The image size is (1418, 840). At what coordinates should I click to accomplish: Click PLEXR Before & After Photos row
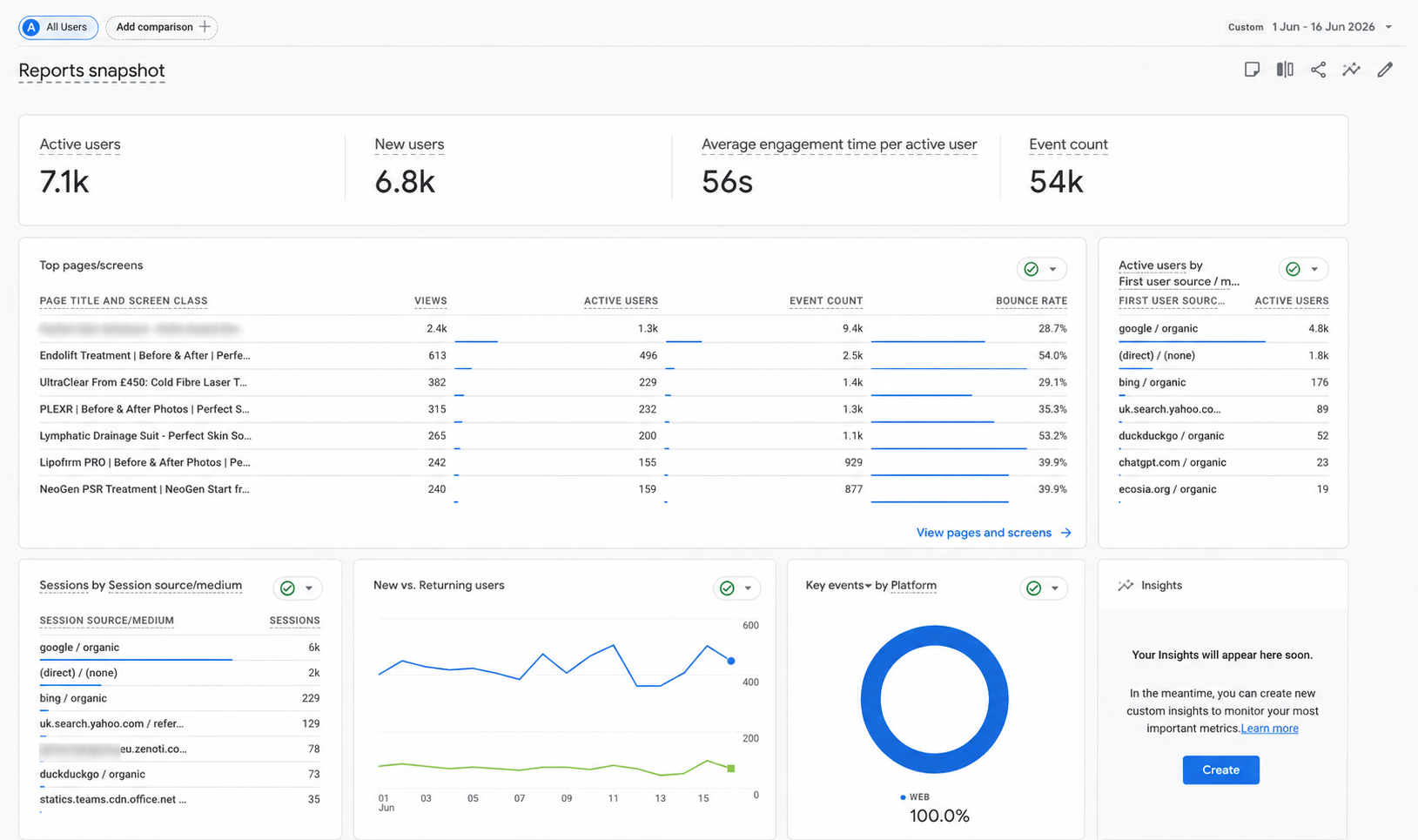click(x=144, y=409)
